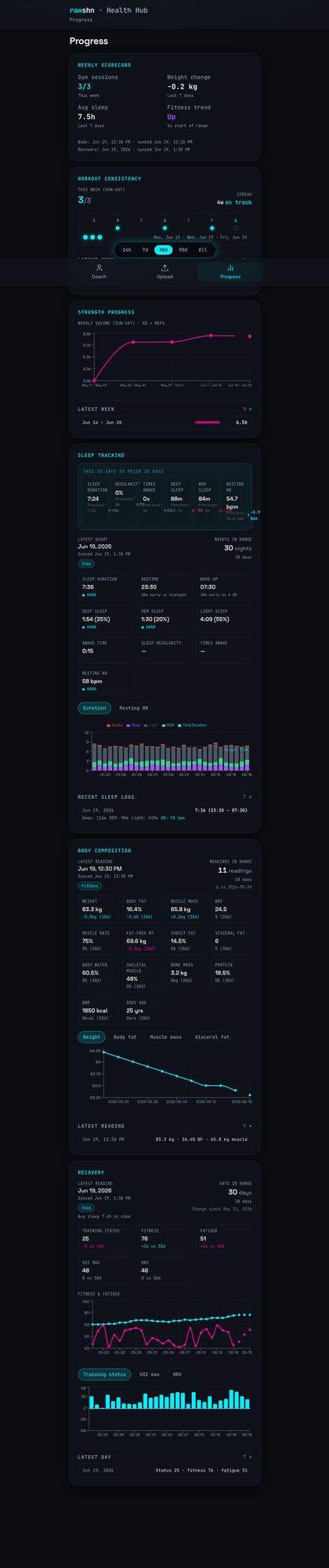The image size is (329, 1568).
Task: Click the Bedtime 23:30 card
Action: pyautogui.click(x=164, y=587)
